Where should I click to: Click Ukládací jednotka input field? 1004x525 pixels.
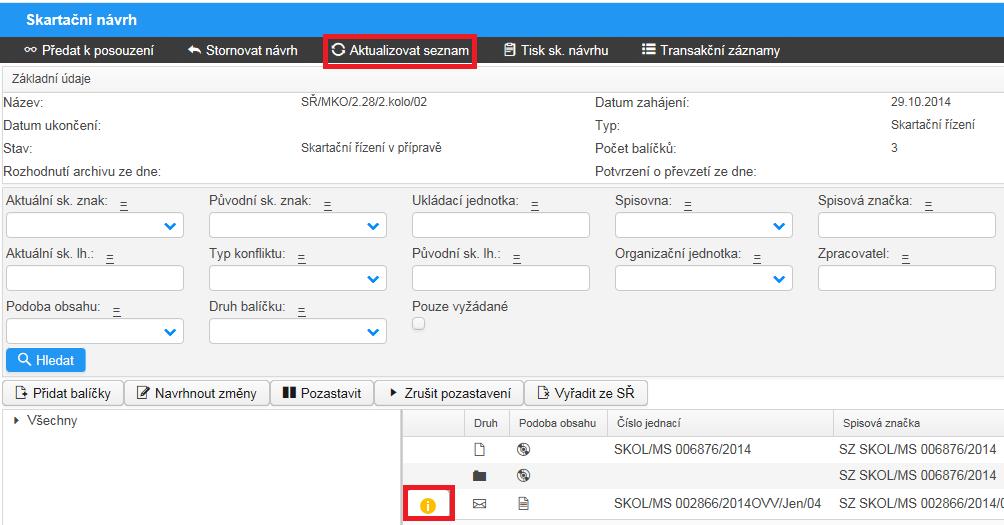[x=501, y=225]
